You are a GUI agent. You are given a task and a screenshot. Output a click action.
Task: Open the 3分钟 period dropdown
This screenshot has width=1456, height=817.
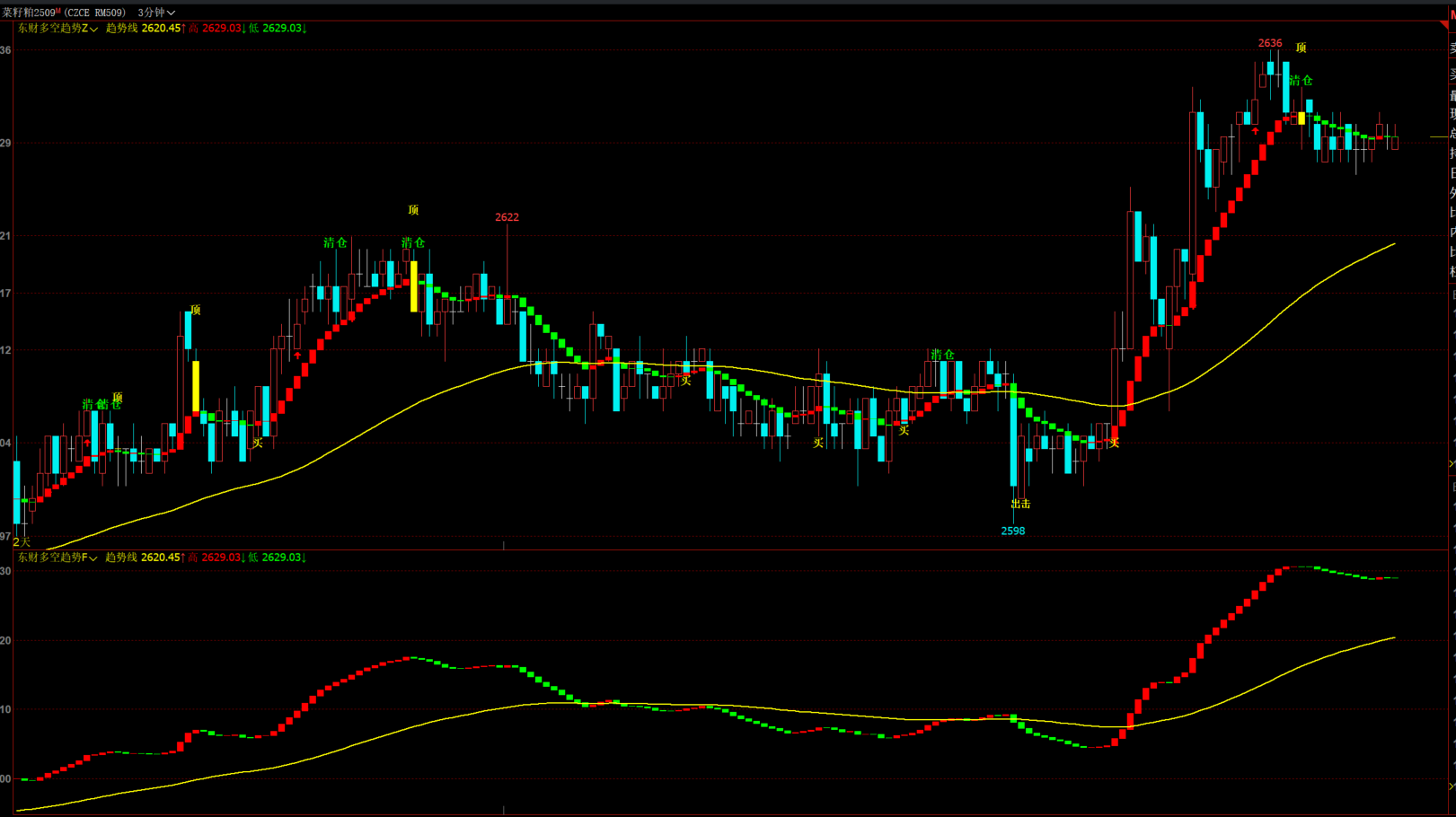click(x=155, y=13)
